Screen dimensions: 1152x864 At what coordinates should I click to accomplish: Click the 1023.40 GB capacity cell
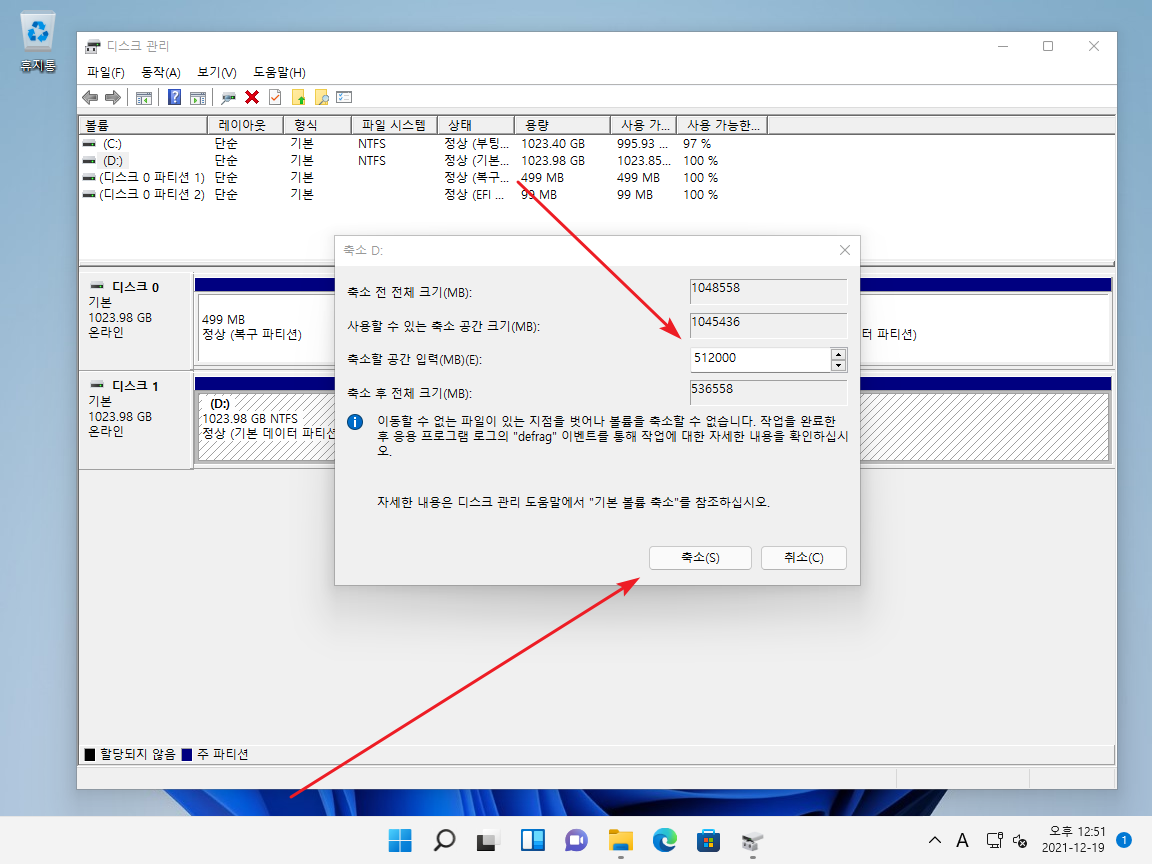coord(552,144)
